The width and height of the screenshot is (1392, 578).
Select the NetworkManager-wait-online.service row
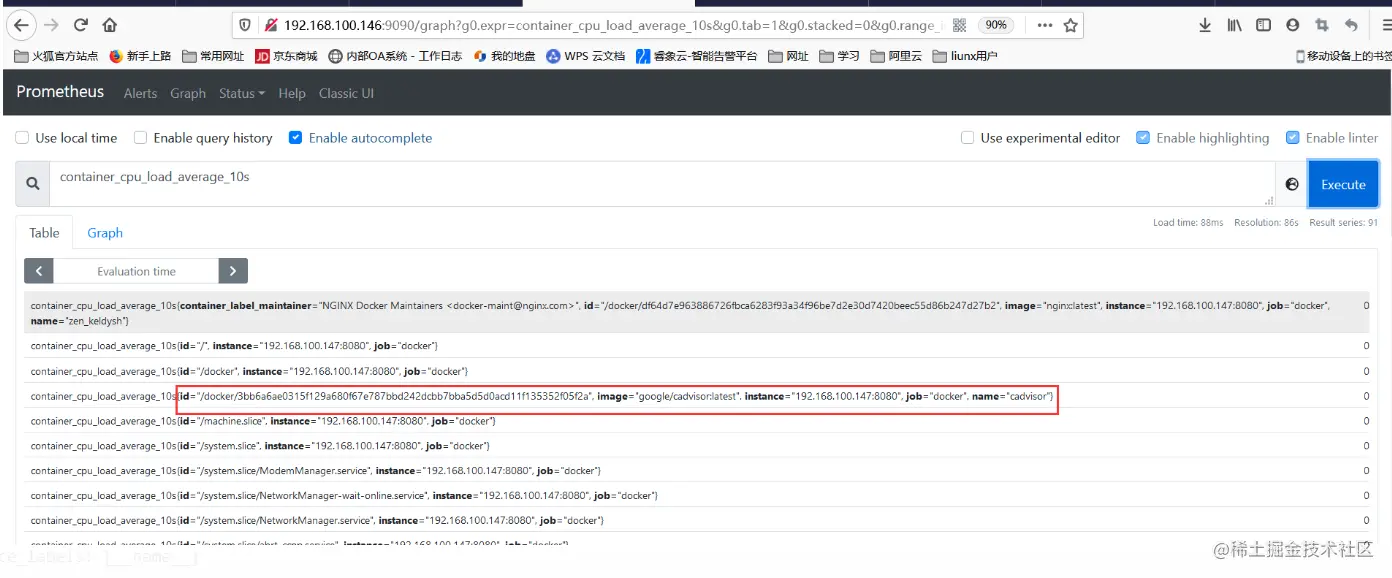[x=696, y=495]
